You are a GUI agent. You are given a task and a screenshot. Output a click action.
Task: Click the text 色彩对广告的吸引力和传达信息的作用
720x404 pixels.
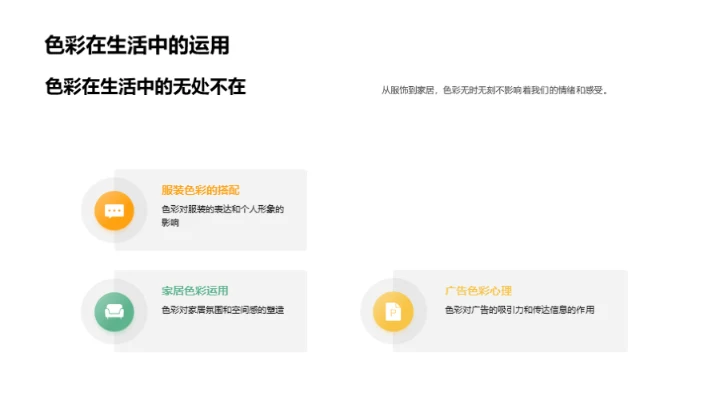click(x=520, y=310)
